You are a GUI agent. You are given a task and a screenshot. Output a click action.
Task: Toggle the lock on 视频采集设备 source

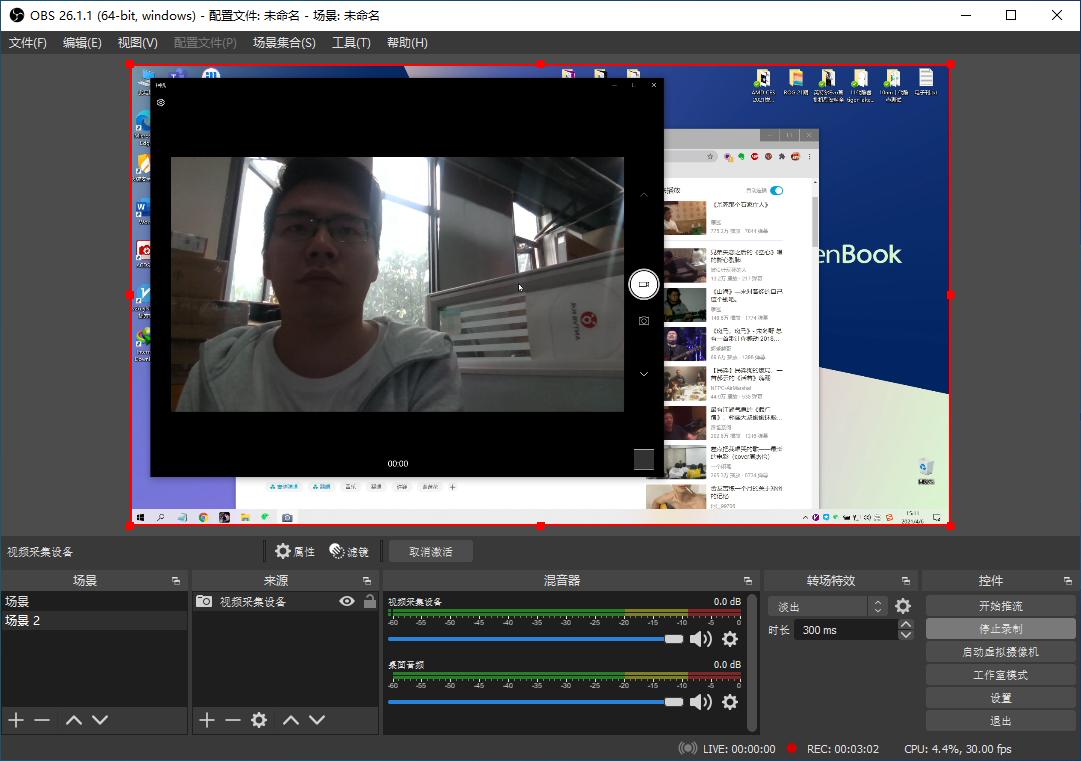370,601
